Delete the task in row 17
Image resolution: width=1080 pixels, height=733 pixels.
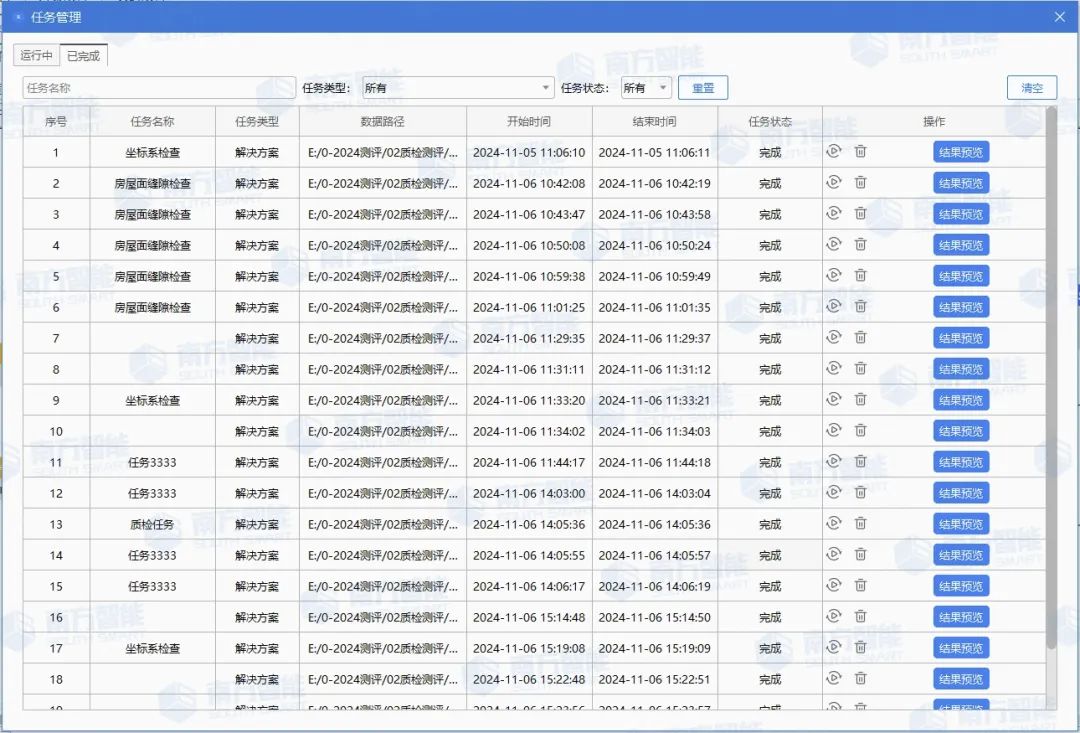(x=860, y=648)
